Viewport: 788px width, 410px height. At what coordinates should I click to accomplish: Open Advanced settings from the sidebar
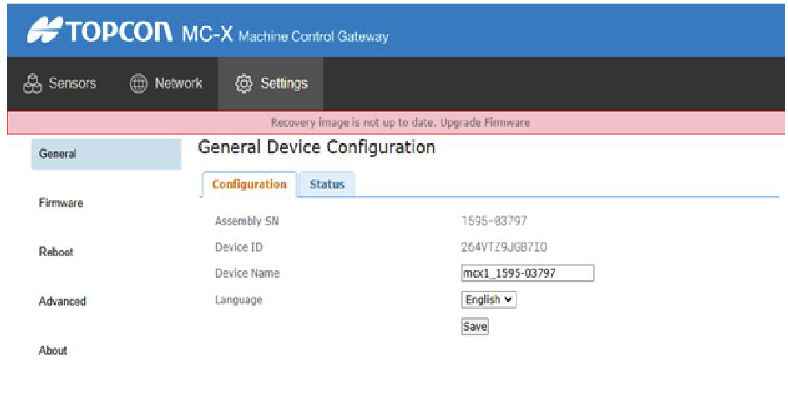click(x=62, y=301)
